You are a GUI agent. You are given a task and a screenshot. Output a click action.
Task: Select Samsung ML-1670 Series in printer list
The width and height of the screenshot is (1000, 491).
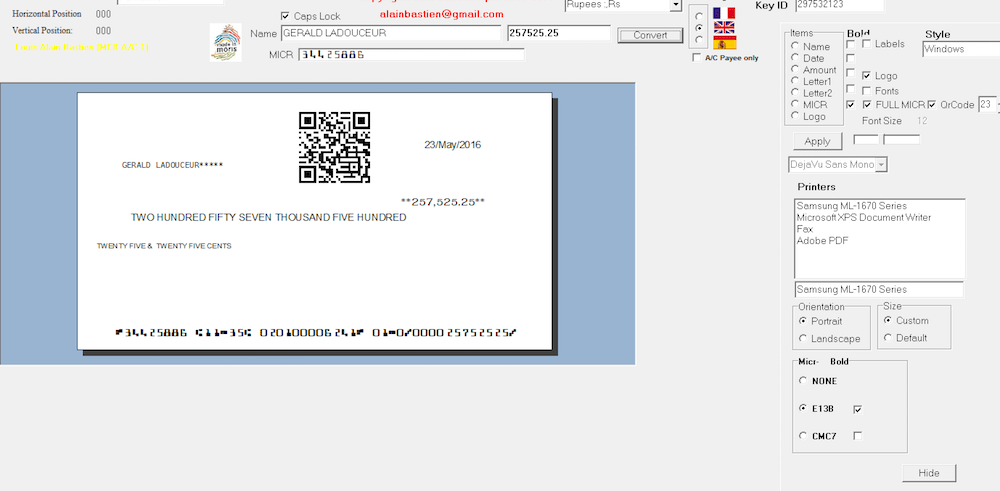pos(851,206)
